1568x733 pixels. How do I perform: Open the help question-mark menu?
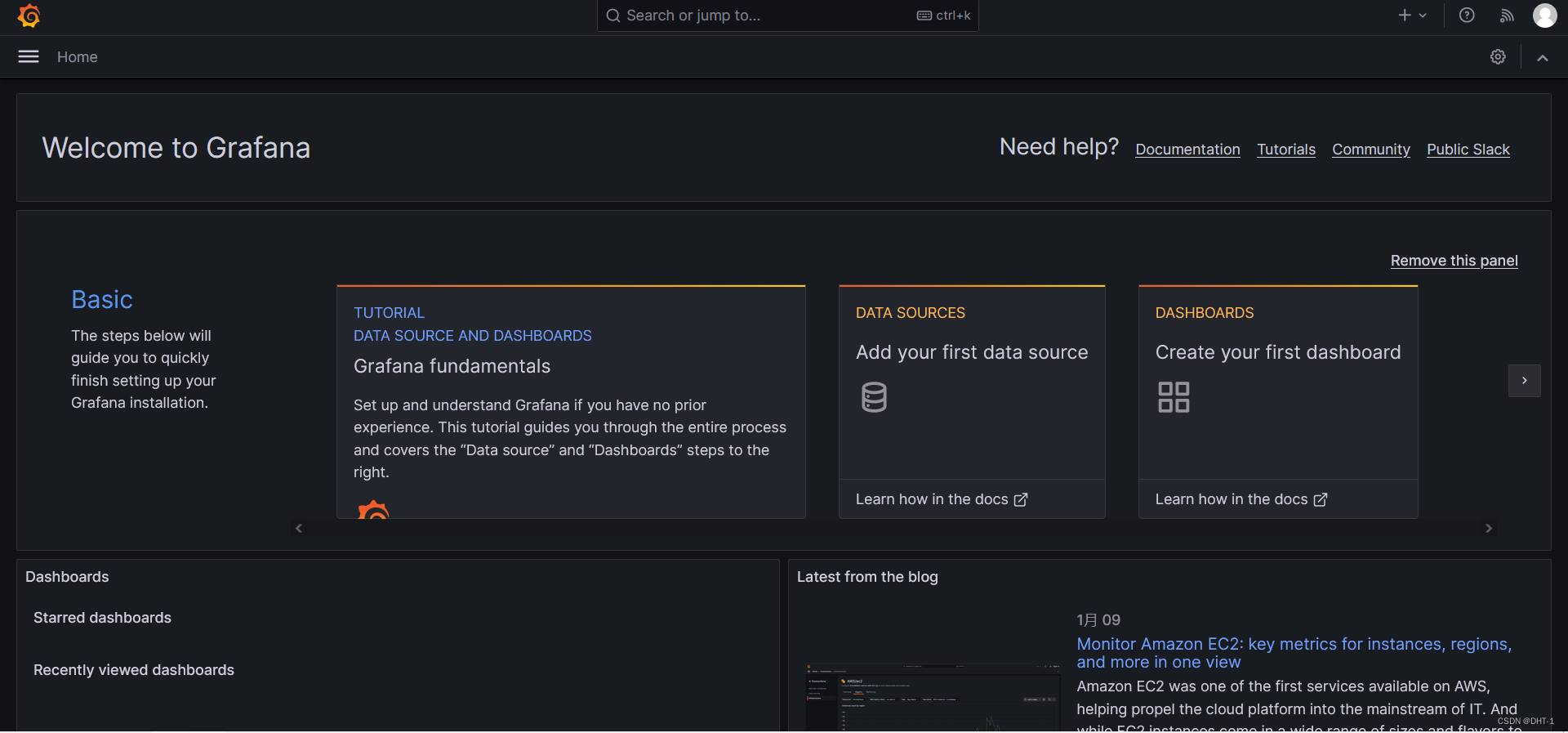(1467, 16)
